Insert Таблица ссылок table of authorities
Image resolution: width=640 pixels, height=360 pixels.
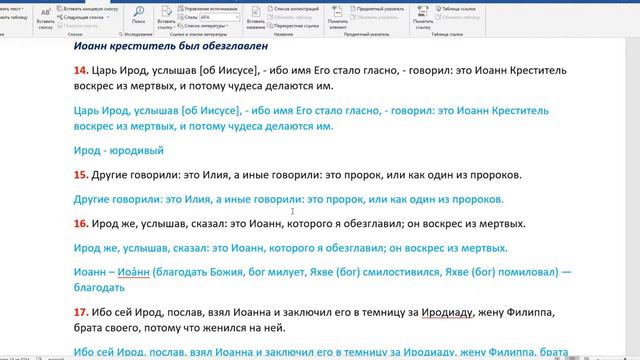[x=456, y=9]
